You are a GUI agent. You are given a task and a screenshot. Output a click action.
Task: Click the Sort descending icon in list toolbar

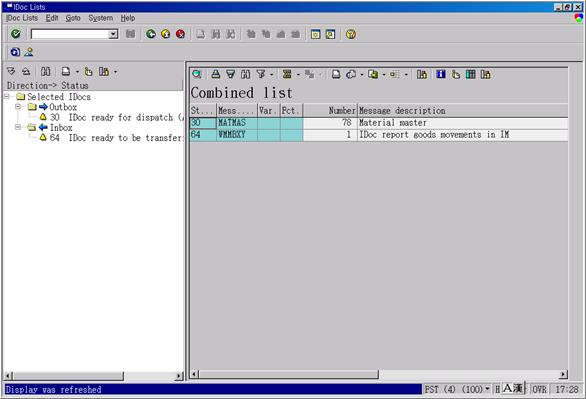coord(231,74)
